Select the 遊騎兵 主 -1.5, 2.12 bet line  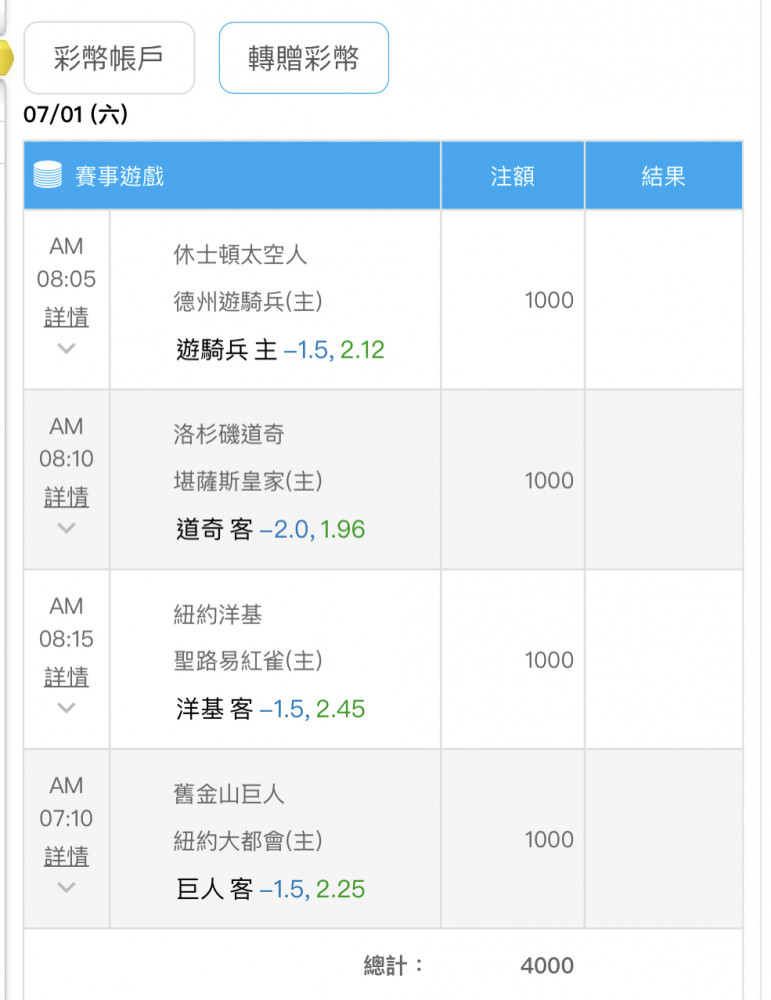[280, 349]
